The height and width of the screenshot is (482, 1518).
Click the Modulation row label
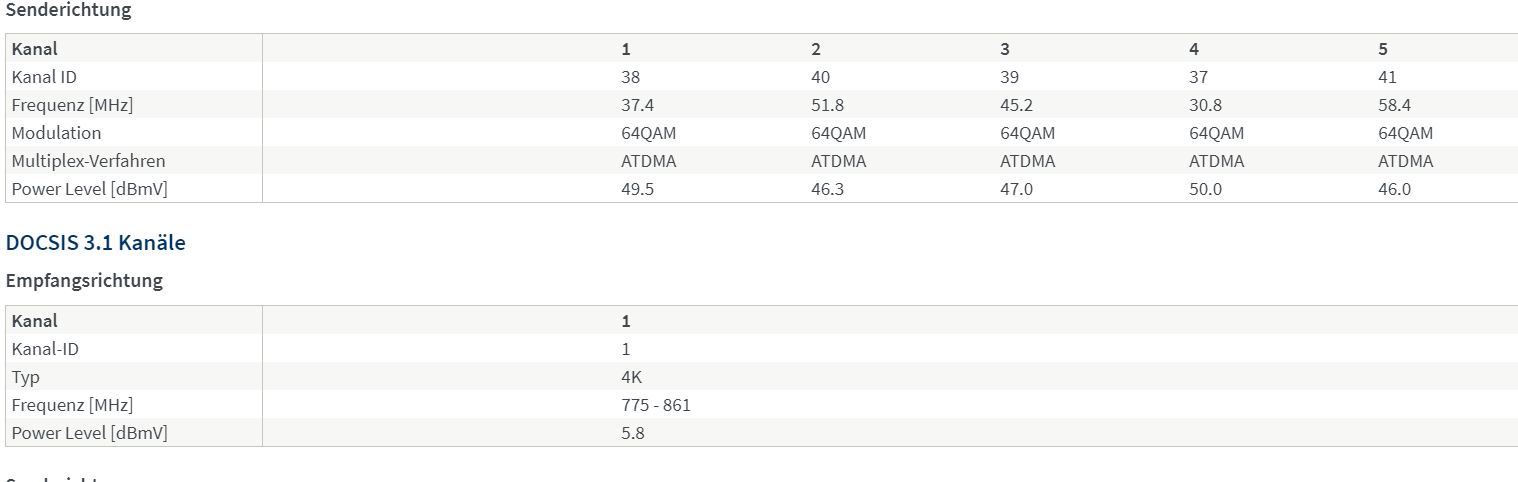[56, 133]
